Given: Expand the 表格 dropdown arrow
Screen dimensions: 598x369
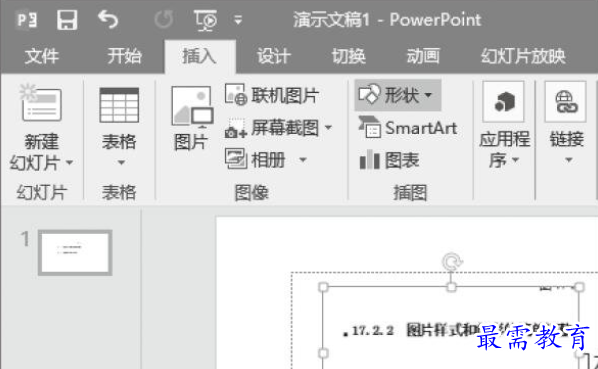Looking at the screenshot, I should point(121,163).
